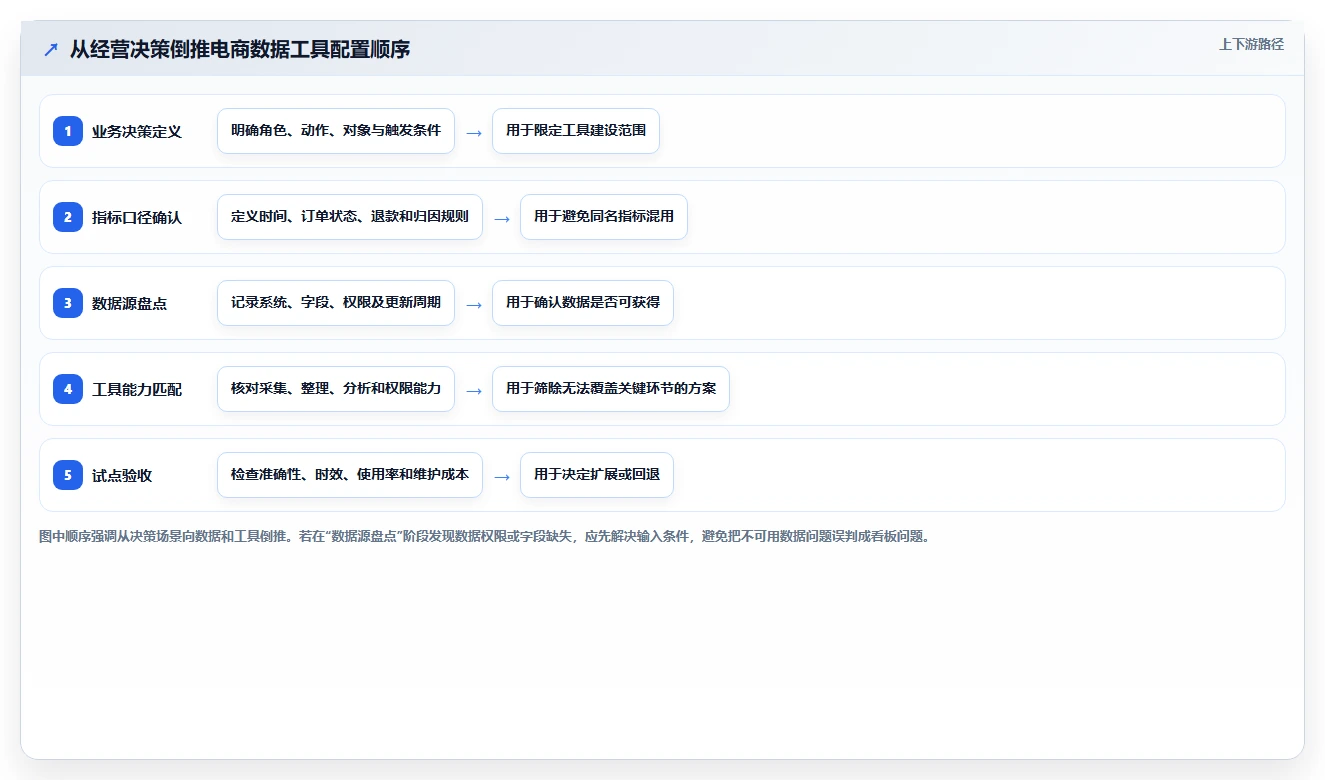Click the 工具能力匹配 step label

pos(137,389)
